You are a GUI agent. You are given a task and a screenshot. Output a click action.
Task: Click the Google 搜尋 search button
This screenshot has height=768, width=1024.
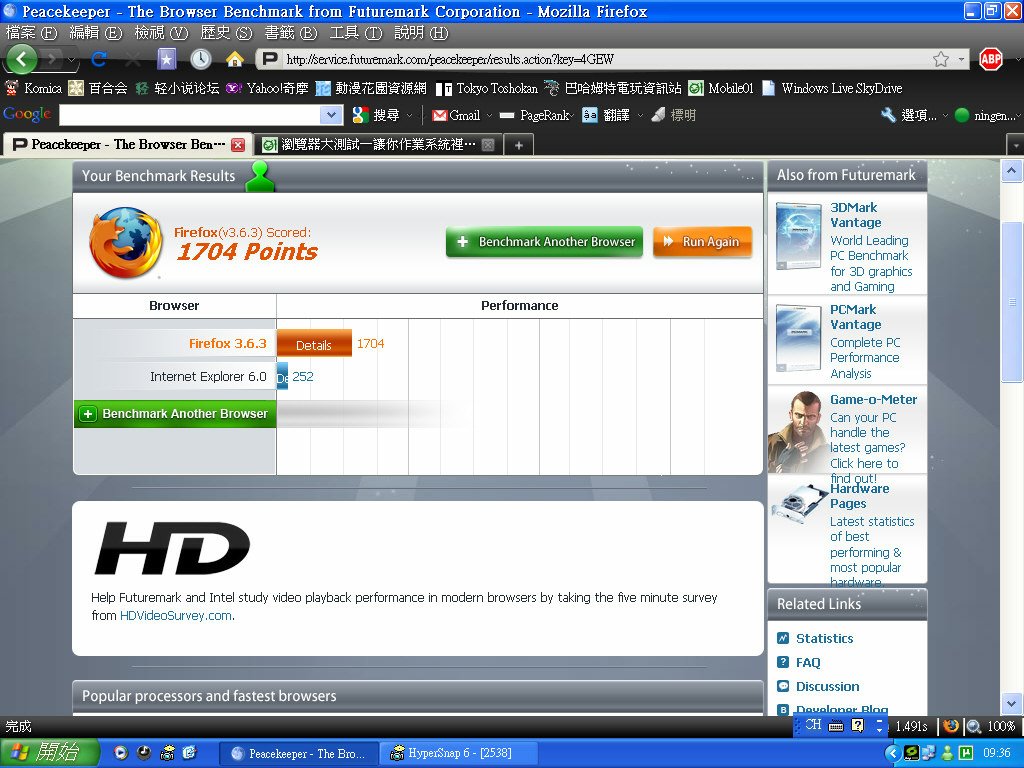376,116
